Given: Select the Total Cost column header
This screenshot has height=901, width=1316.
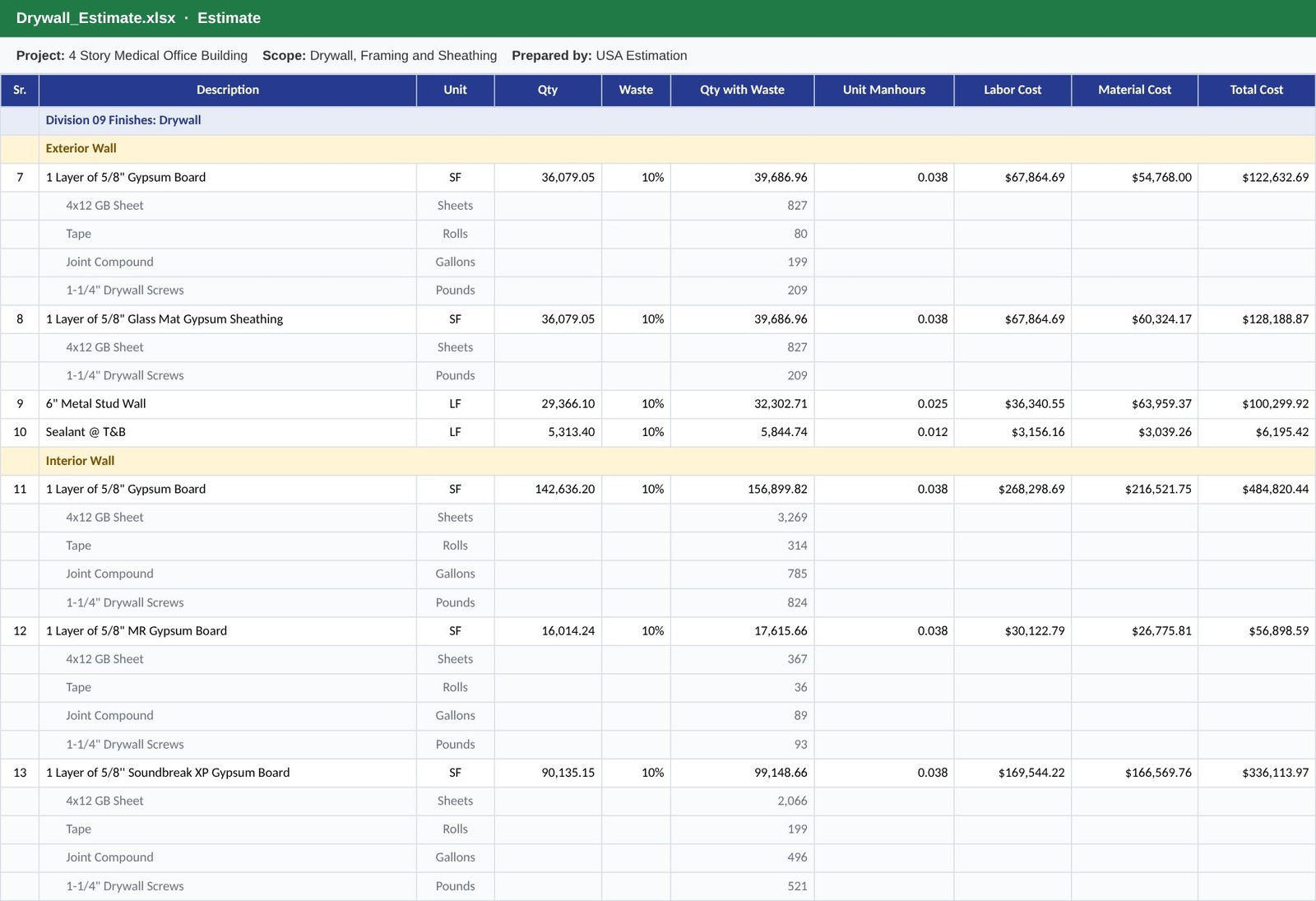Looking at the screenshot, I should [x=1256, y=90].
